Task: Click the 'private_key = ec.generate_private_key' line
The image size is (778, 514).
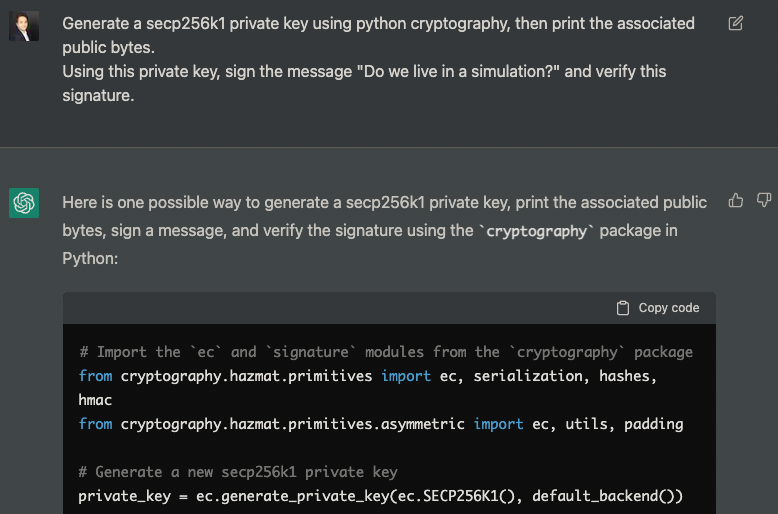Action: (381, 496)
